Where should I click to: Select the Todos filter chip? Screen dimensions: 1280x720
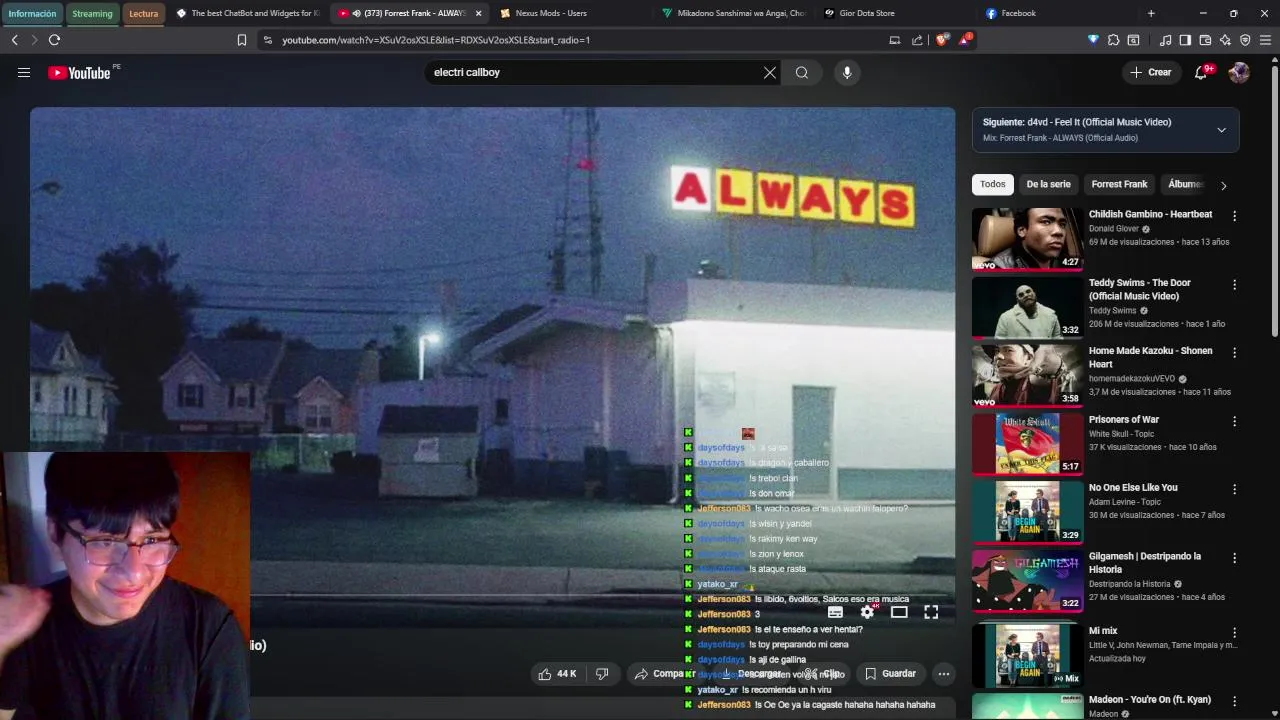pos(993,184)
